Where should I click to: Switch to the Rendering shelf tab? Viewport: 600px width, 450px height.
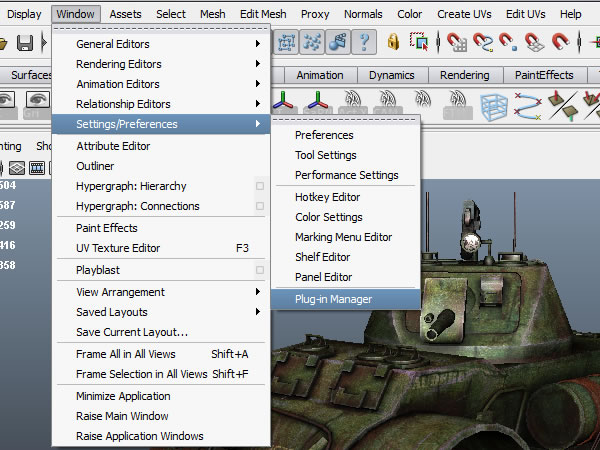465,75
